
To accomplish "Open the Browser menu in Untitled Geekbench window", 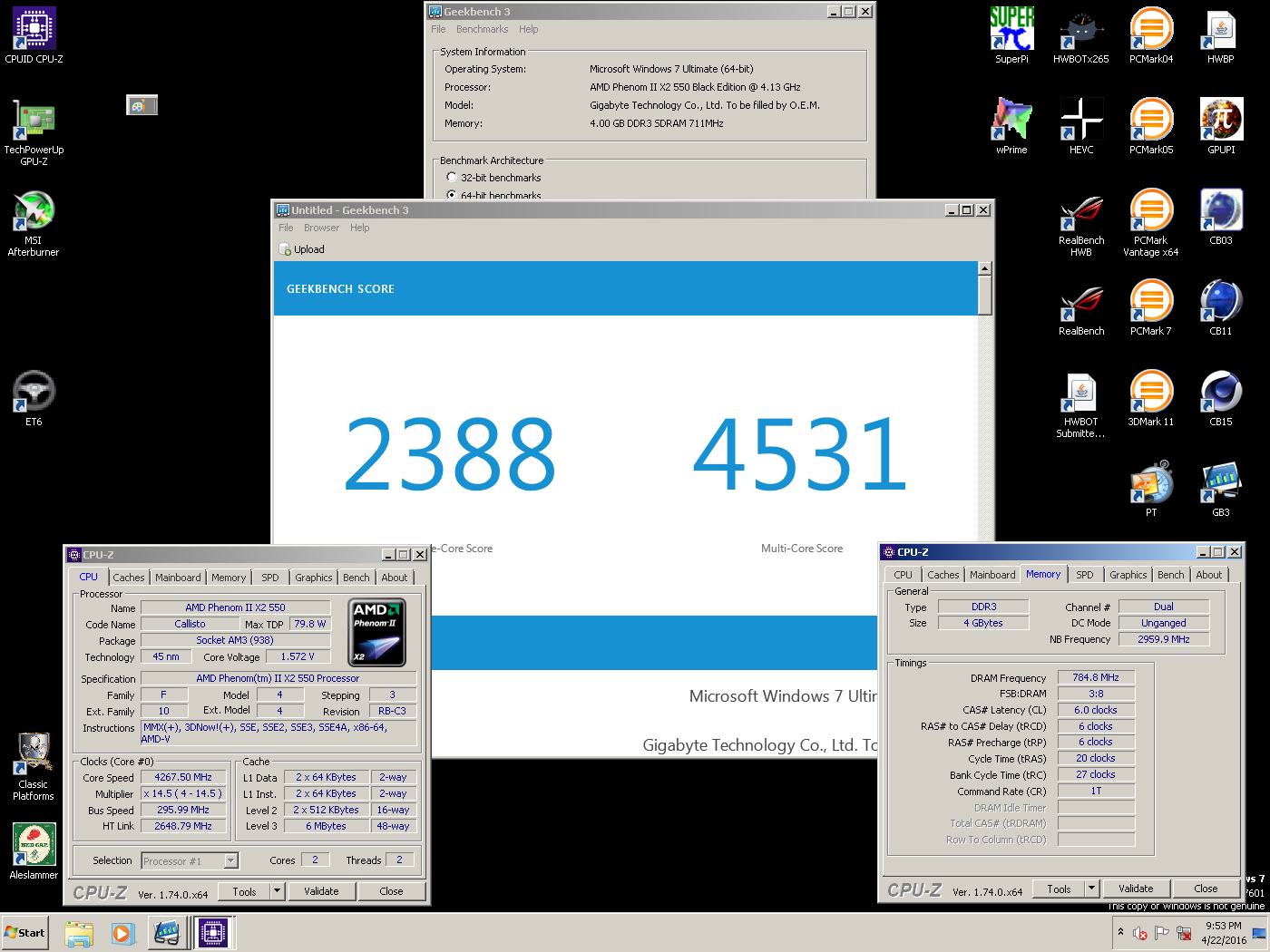I will pos(321,228).
